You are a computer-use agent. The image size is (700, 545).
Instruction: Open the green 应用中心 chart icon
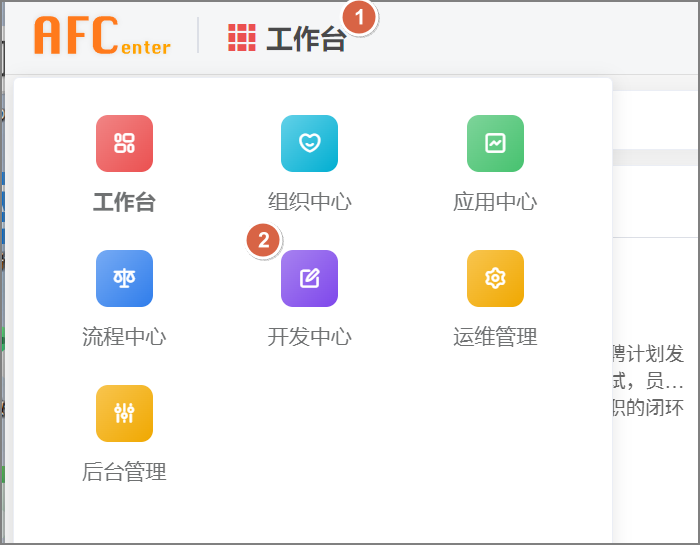(495, 144)
